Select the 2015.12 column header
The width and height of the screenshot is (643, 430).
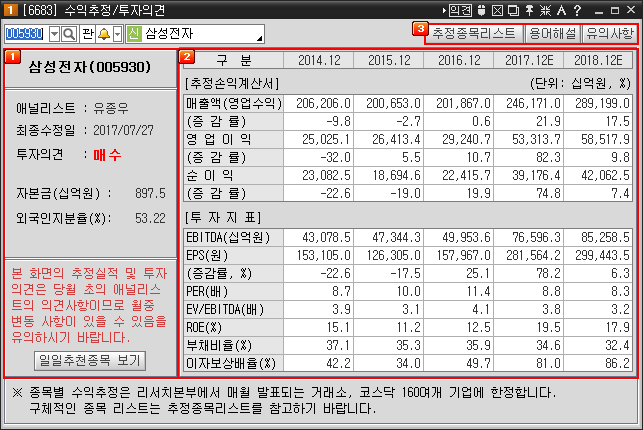coord(389,60)
